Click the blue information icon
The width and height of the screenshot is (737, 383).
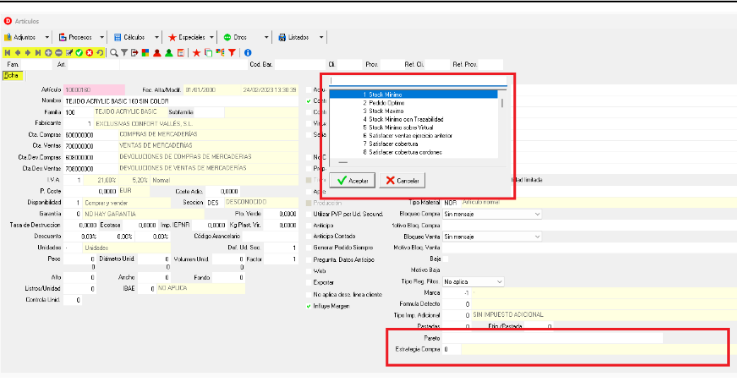point(248,53)
